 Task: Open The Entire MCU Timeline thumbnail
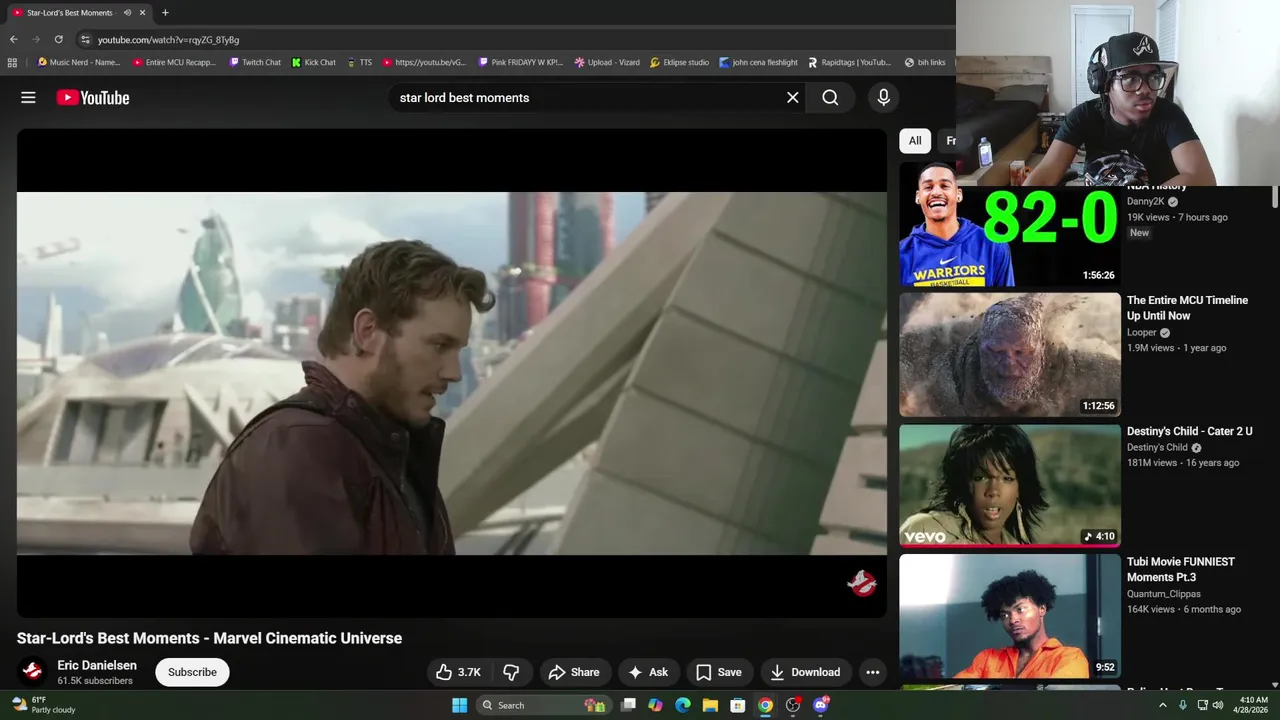pos(1010,355)
